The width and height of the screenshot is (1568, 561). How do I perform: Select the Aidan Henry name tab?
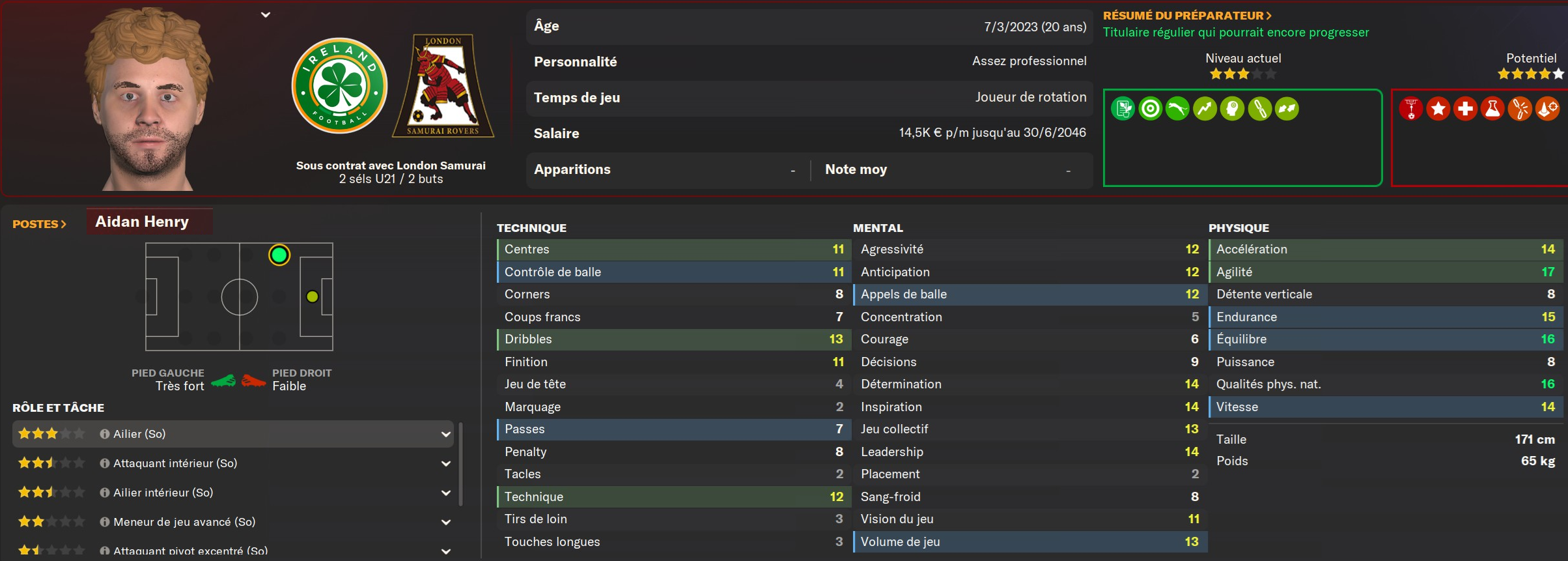(x=143, y=222)
